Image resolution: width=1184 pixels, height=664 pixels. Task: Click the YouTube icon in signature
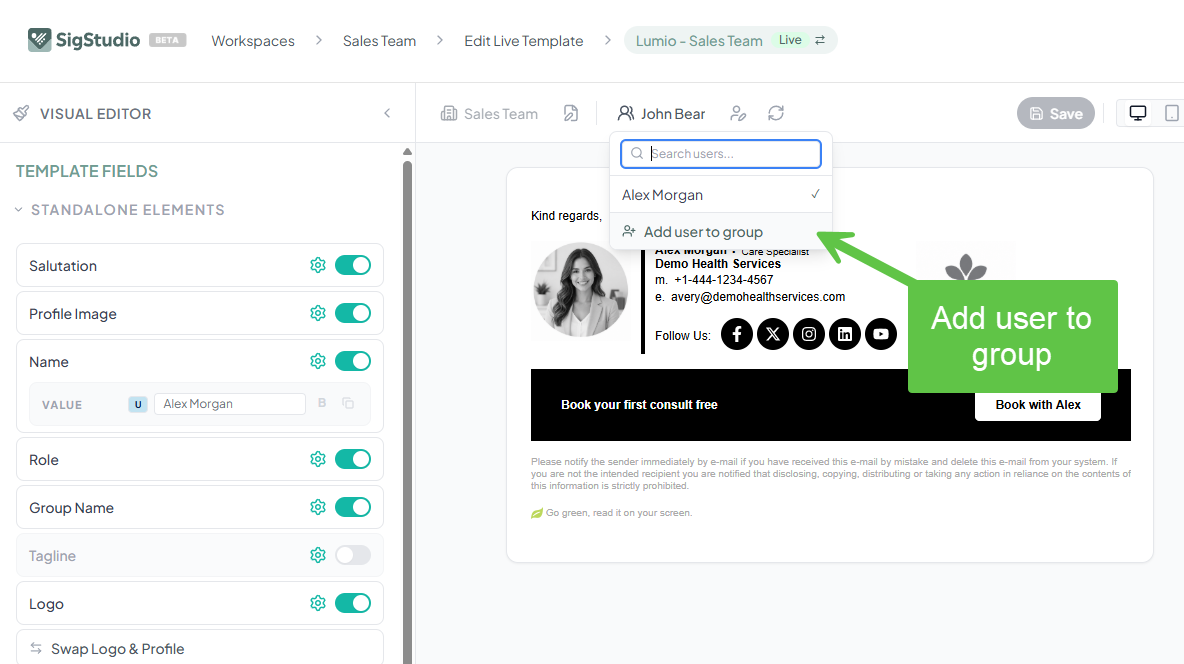(x=880, y=334)
